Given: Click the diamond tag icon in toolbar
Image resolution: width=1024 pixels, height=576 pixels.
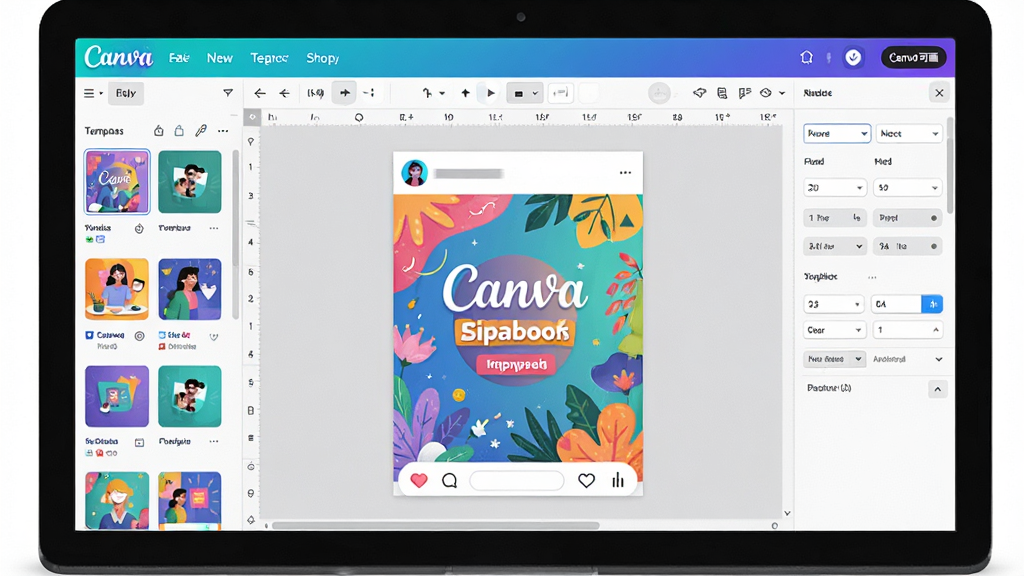Looking at the screenshot, I should (x=699, y=93).
